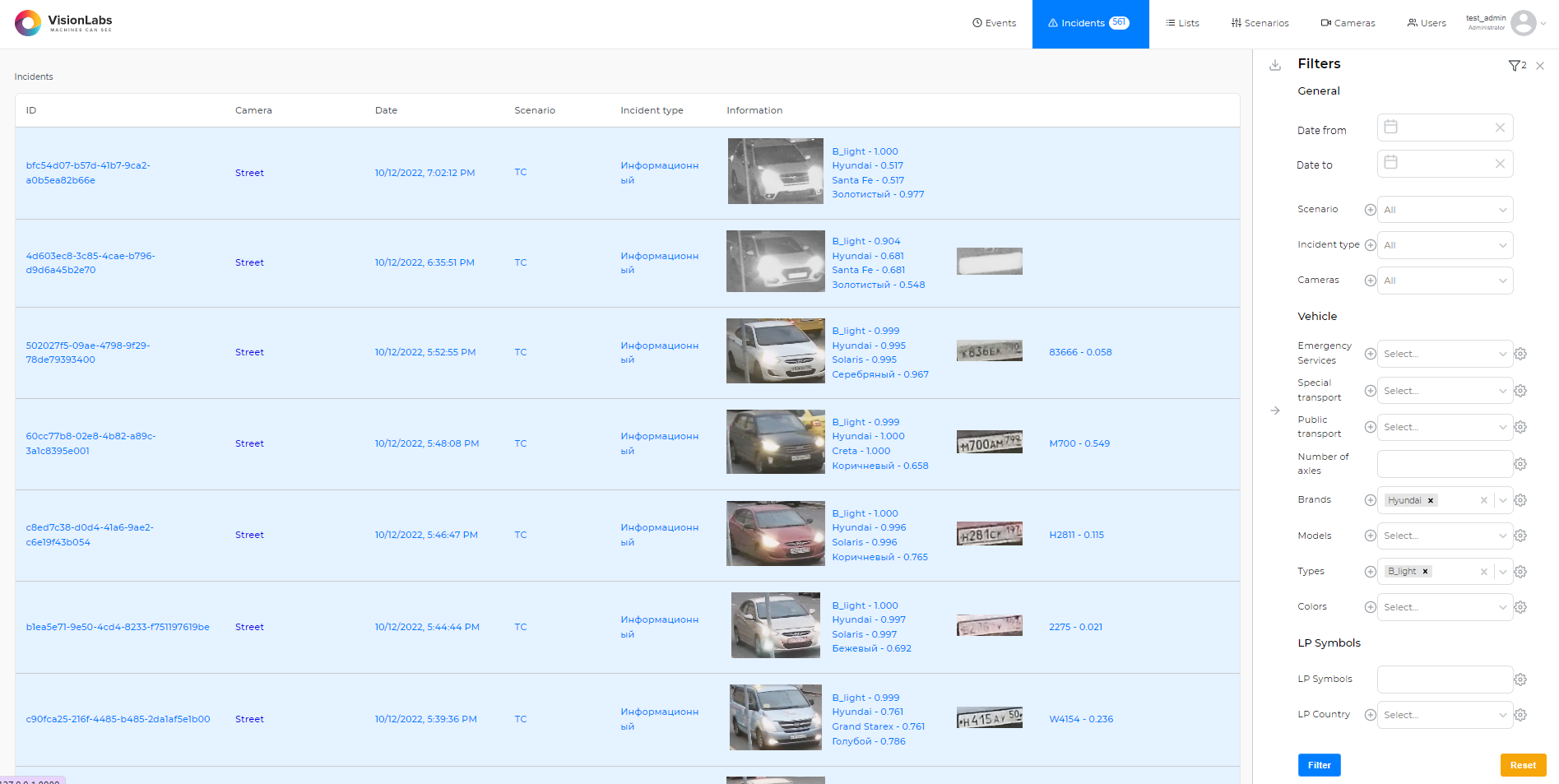Screen dimensions: 1559x784
Task: Open the test_admin user menu
Action: [1505, 23]
